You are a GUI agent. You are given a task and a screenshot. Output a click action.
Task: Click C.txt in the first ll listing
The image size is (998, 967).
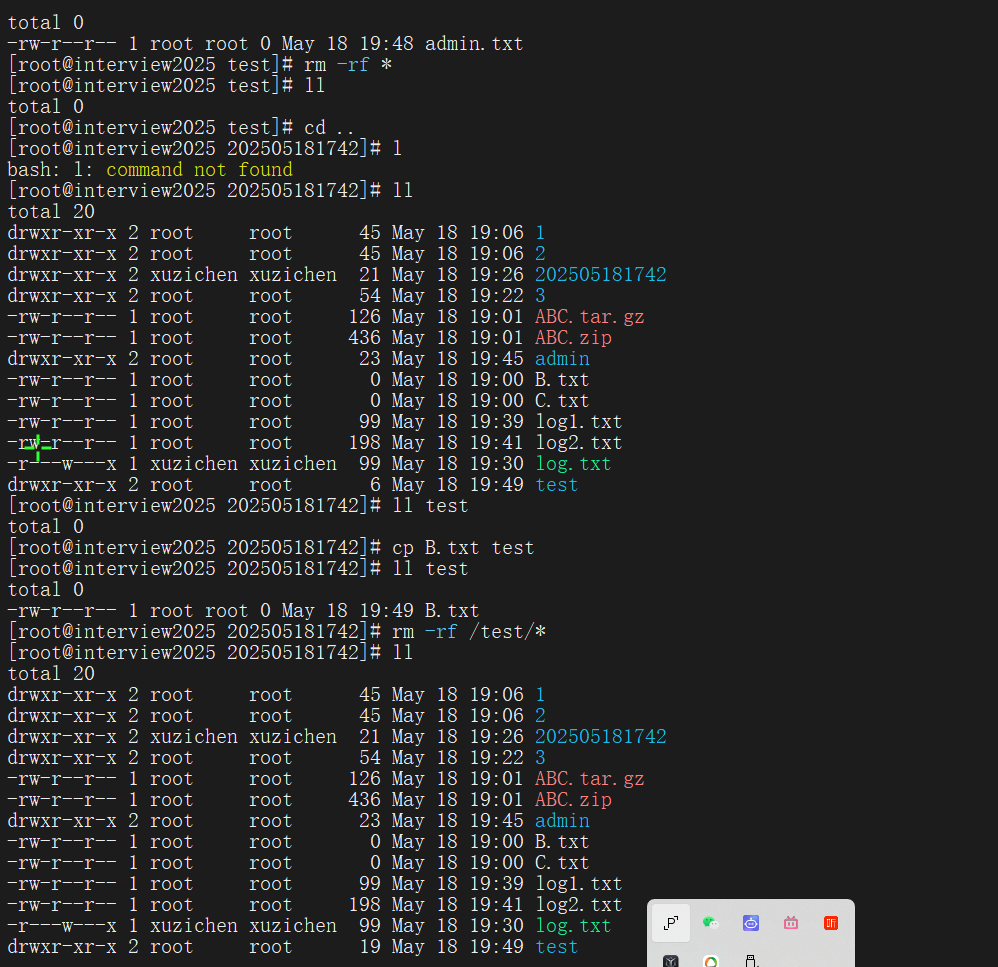click(x=562, y=401)
